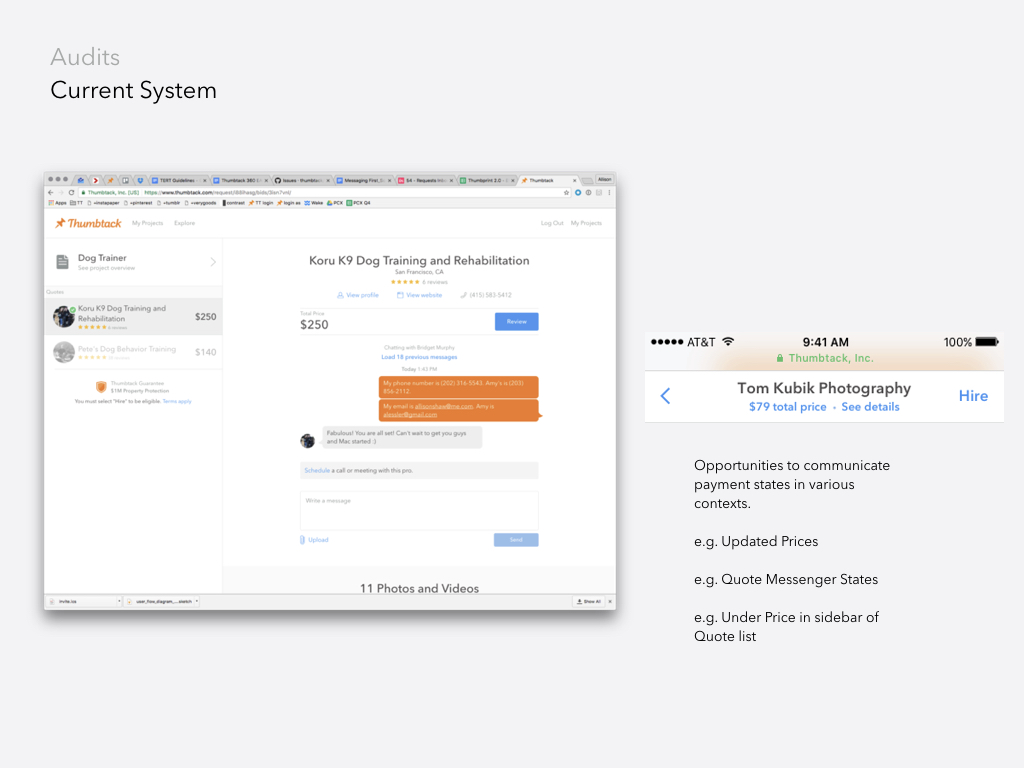Screen dimensions: 1024x768
Task: Click the Write a message field
Action: coord(419,511)
